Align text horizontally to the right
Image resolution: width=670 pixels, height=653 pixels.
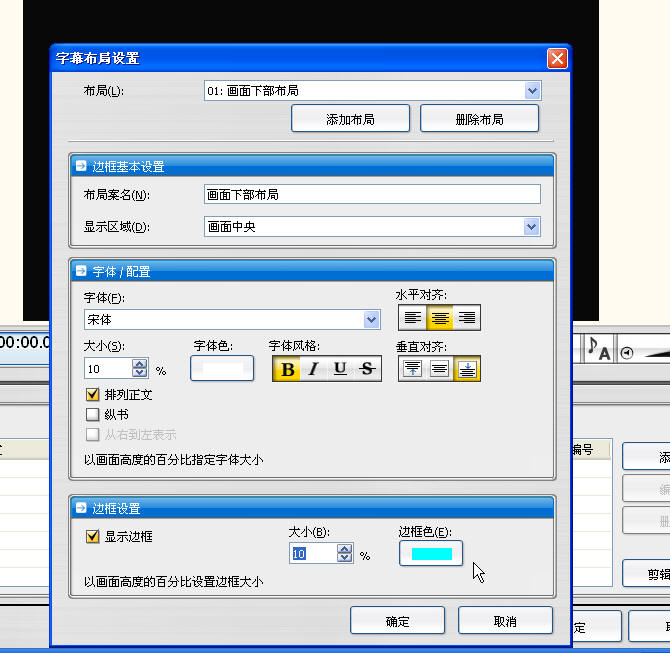[466, 318]
